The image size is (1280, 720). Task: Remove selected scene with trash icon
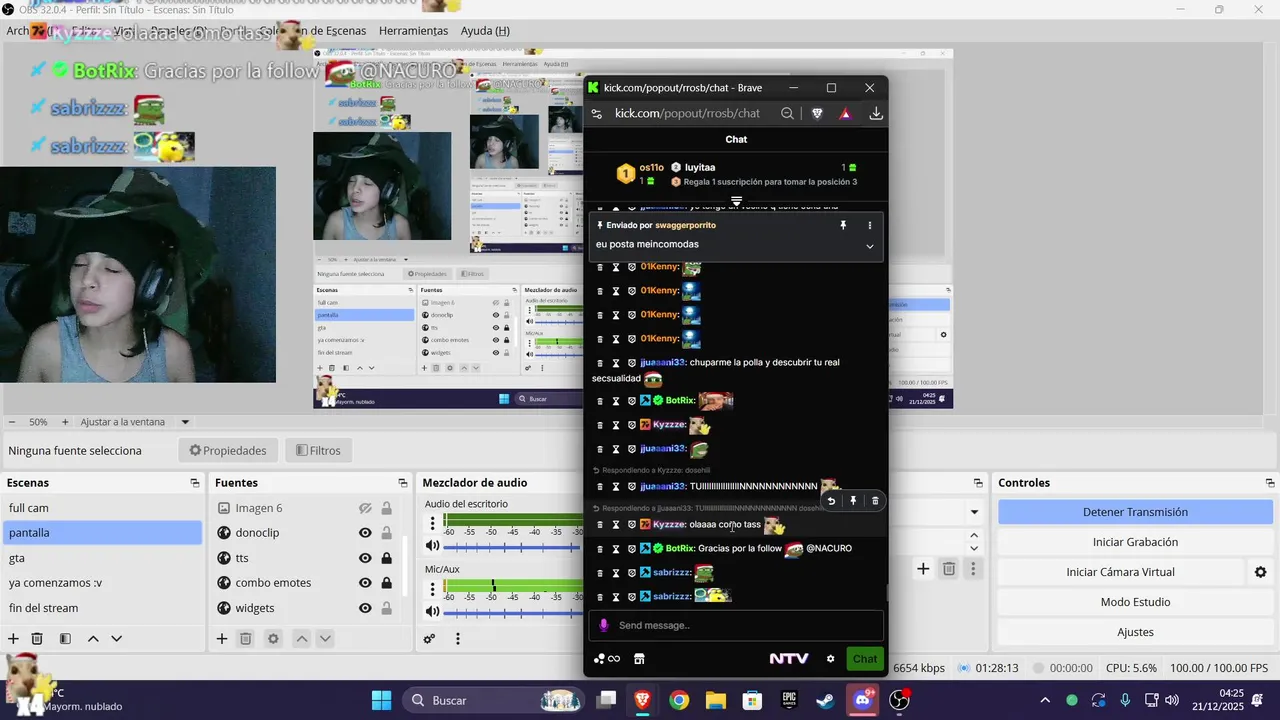[37, 638]
